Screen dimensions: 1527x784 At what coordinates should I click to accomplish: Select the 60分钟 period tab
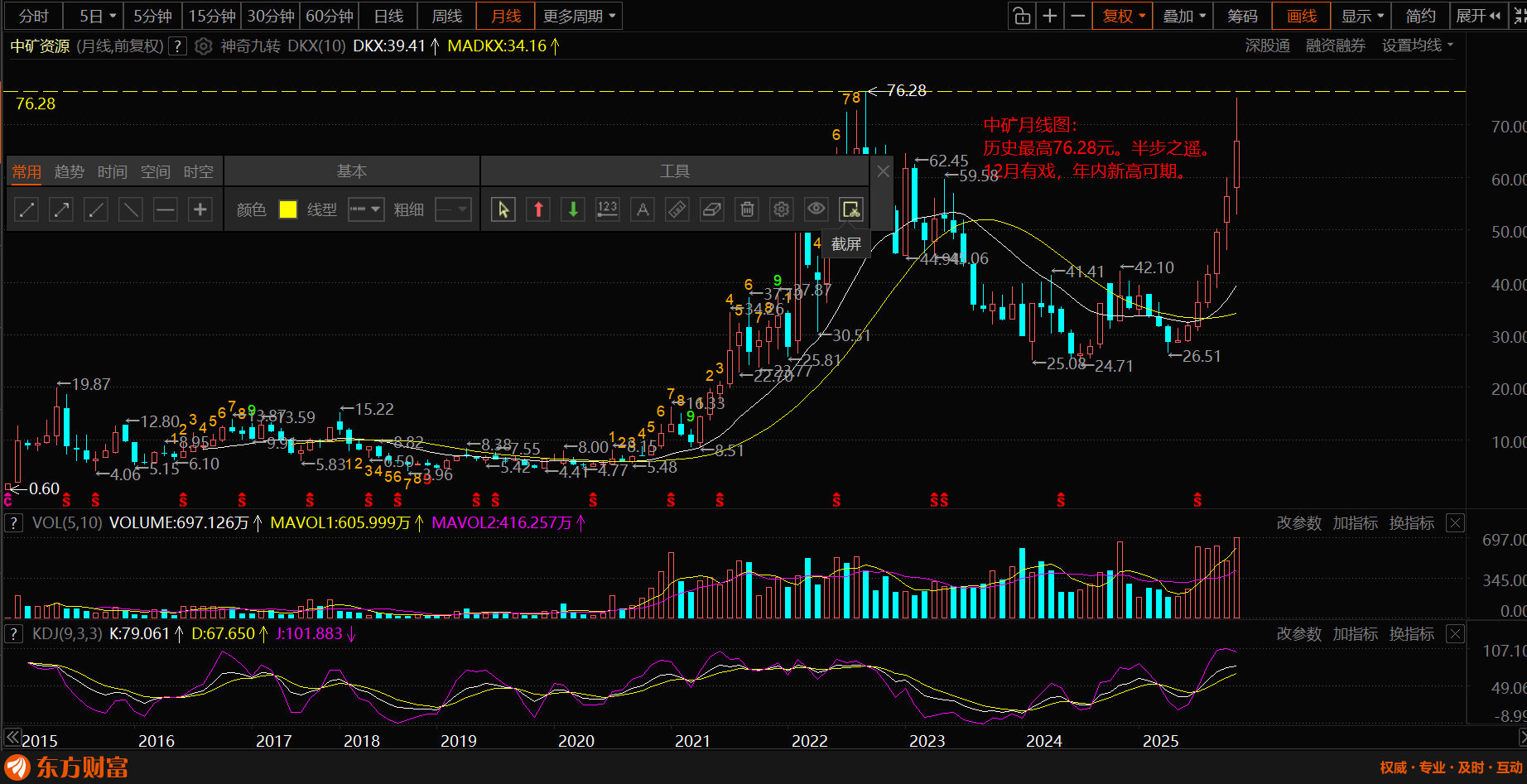tap(330, 16)
